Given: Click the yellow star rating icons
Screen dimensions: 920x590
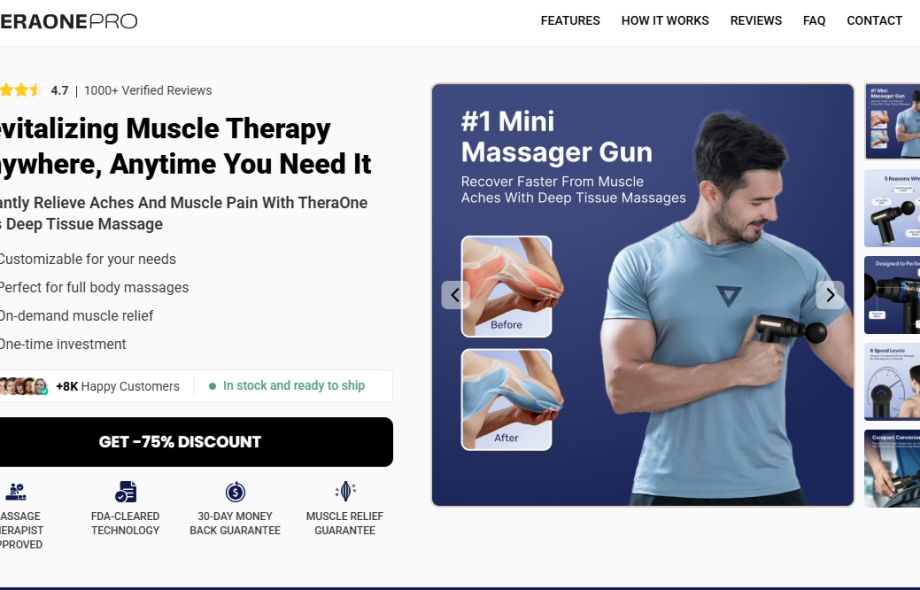Looking at the screenshot, I should tap(21, 90).
